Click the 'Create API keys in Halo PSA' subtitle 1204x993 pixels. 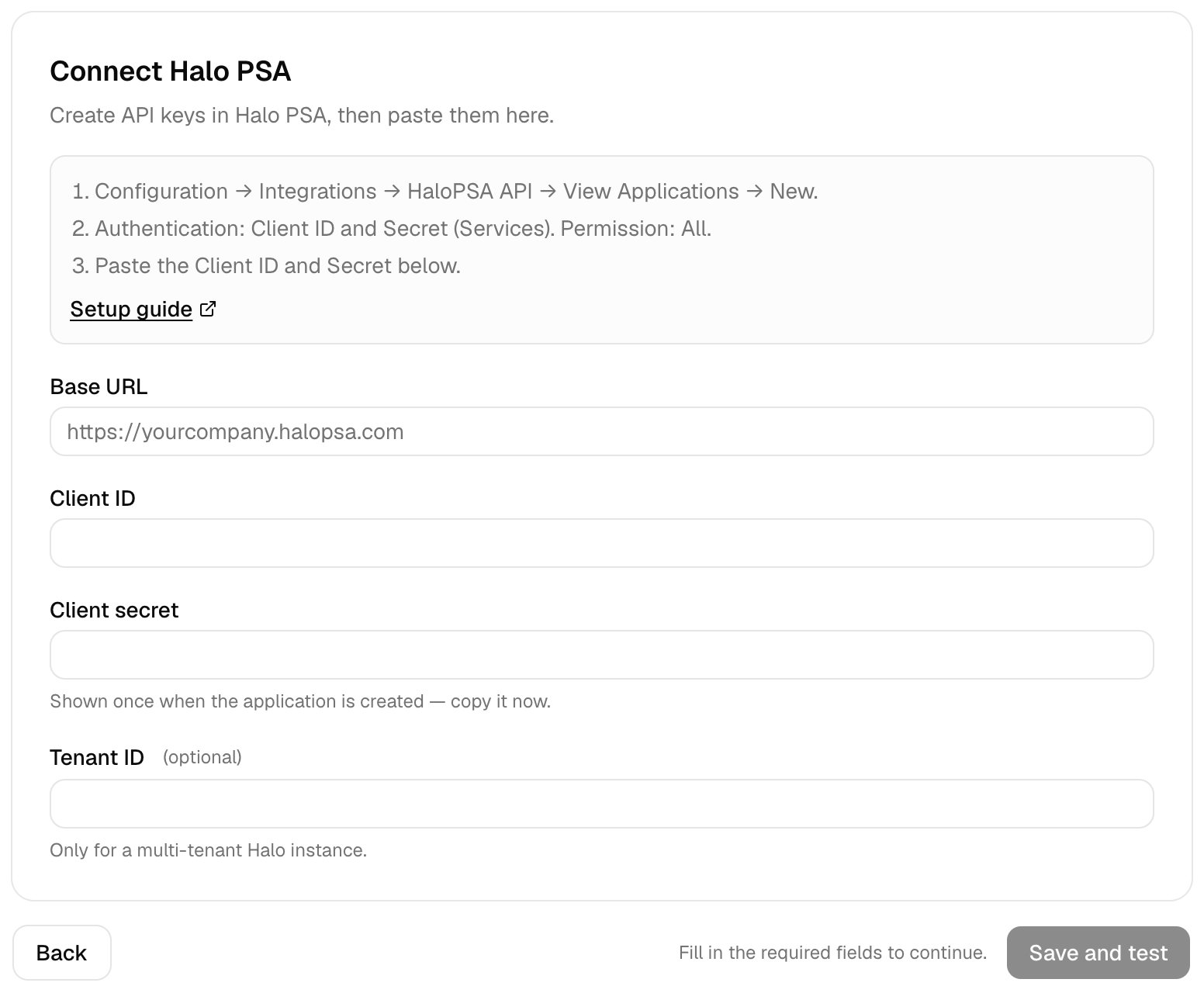tap(302, 116)
